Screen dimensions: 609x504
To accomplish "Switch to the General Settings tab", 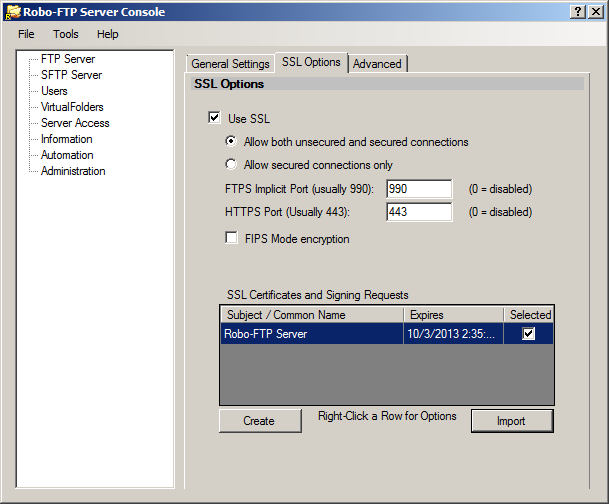I will 230,64.
